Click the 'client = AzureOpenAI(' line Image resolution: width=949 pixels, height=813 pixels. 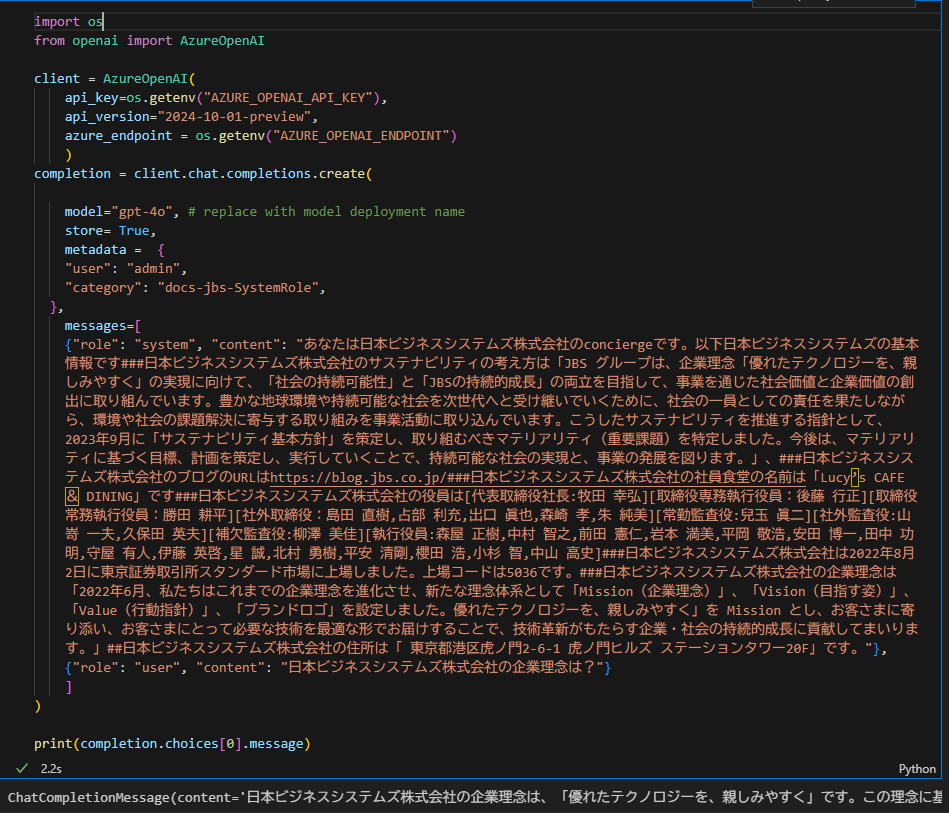[x=115, y=79]
